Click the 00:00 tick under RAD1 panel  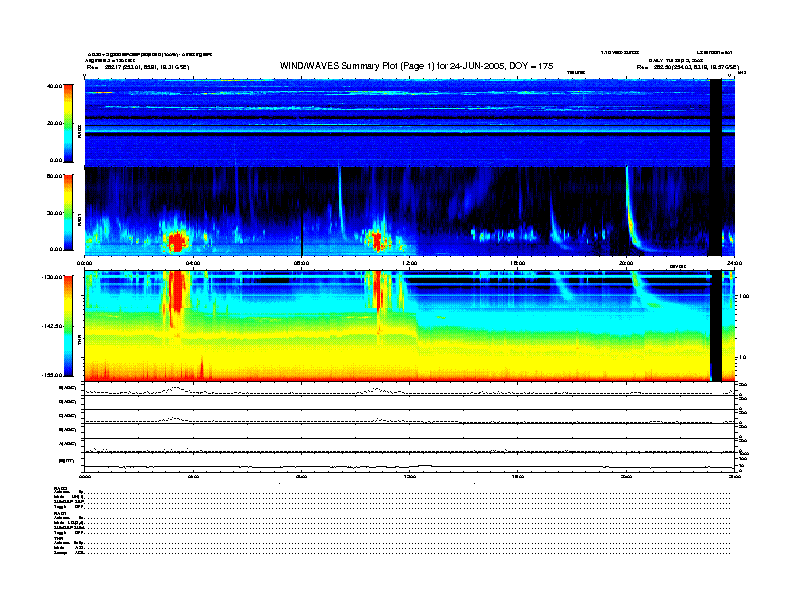point(84,263)
